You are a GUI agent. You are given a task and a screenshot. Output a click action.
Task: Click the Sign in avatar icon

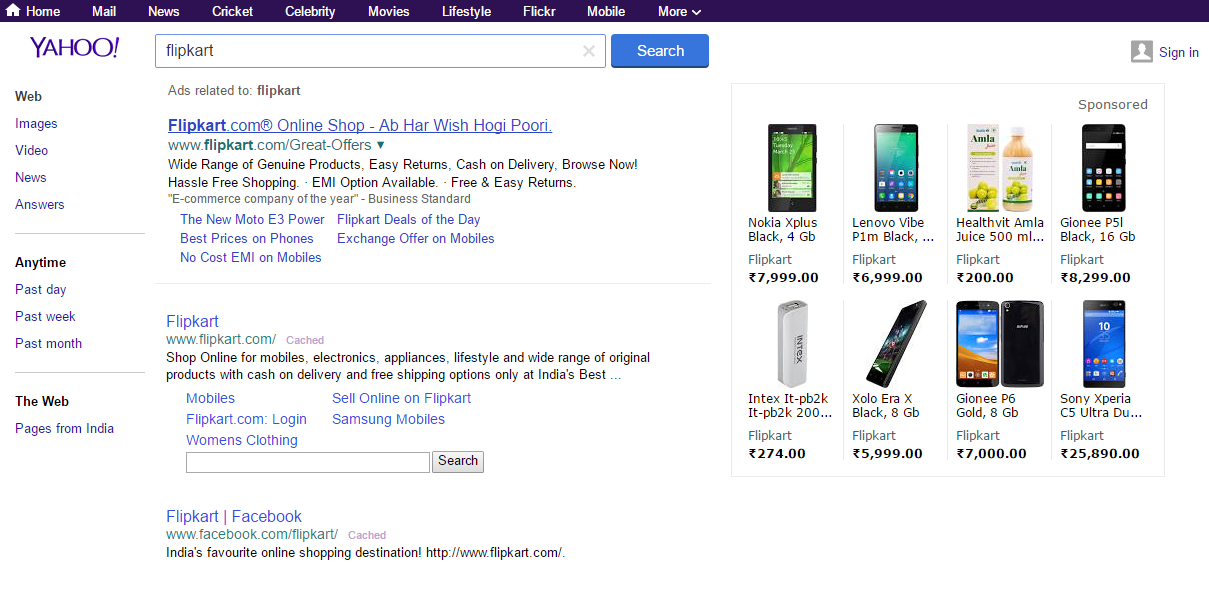pos(1141,51)
